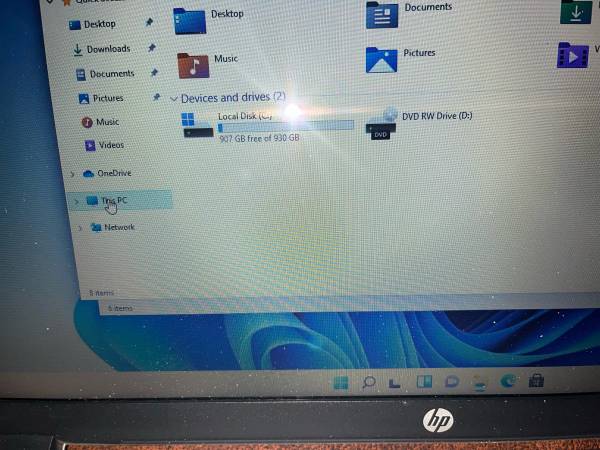Expand the OneDrive tree node
The height and width of the screenshot is (450, 600).
(74, 174)
